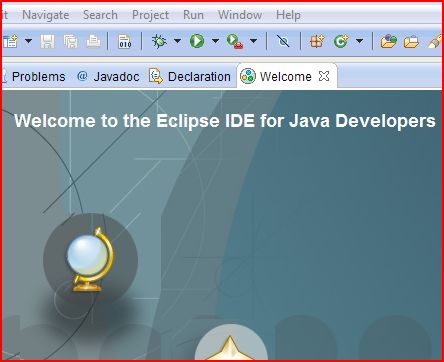
Task: Click the Save All icon
Action: [x=71, y=41]
